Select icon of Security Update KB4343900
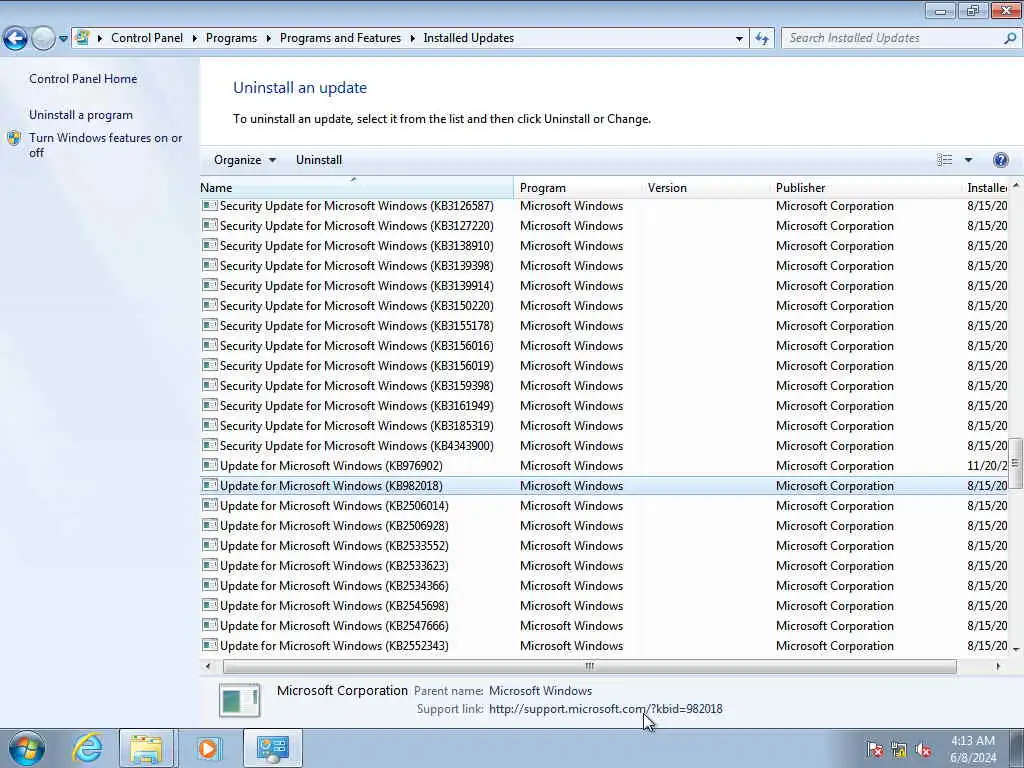1024x768 pixels. (x=210, y=445)
